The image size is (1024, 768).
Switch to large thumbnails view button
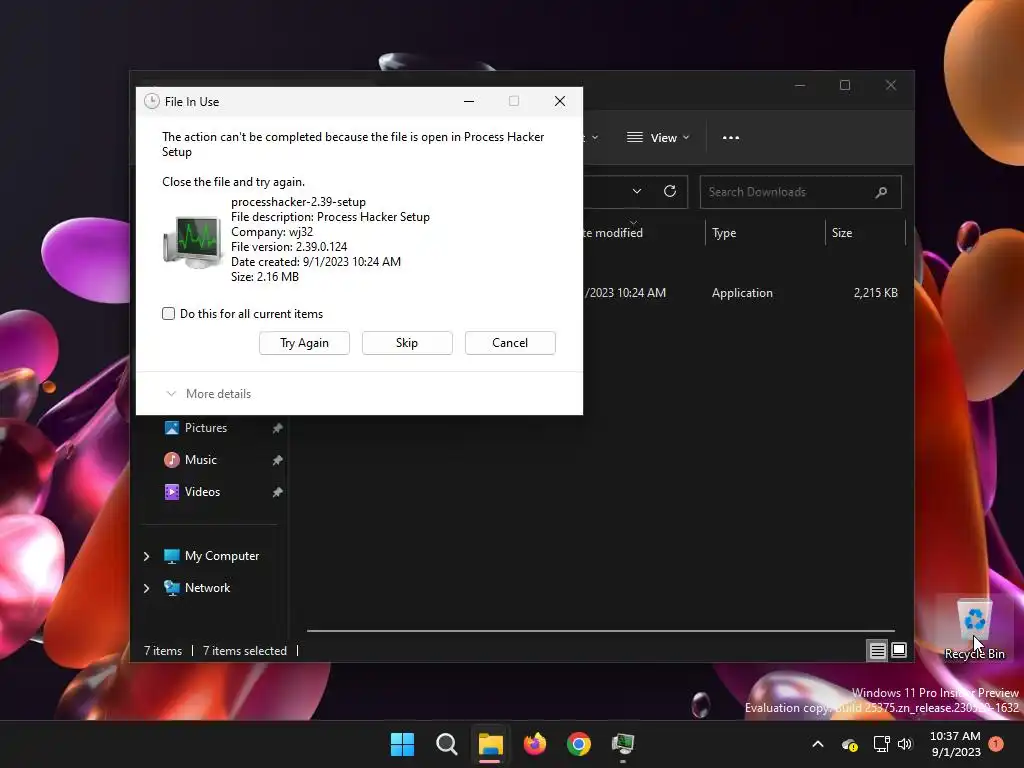point(899,650)
